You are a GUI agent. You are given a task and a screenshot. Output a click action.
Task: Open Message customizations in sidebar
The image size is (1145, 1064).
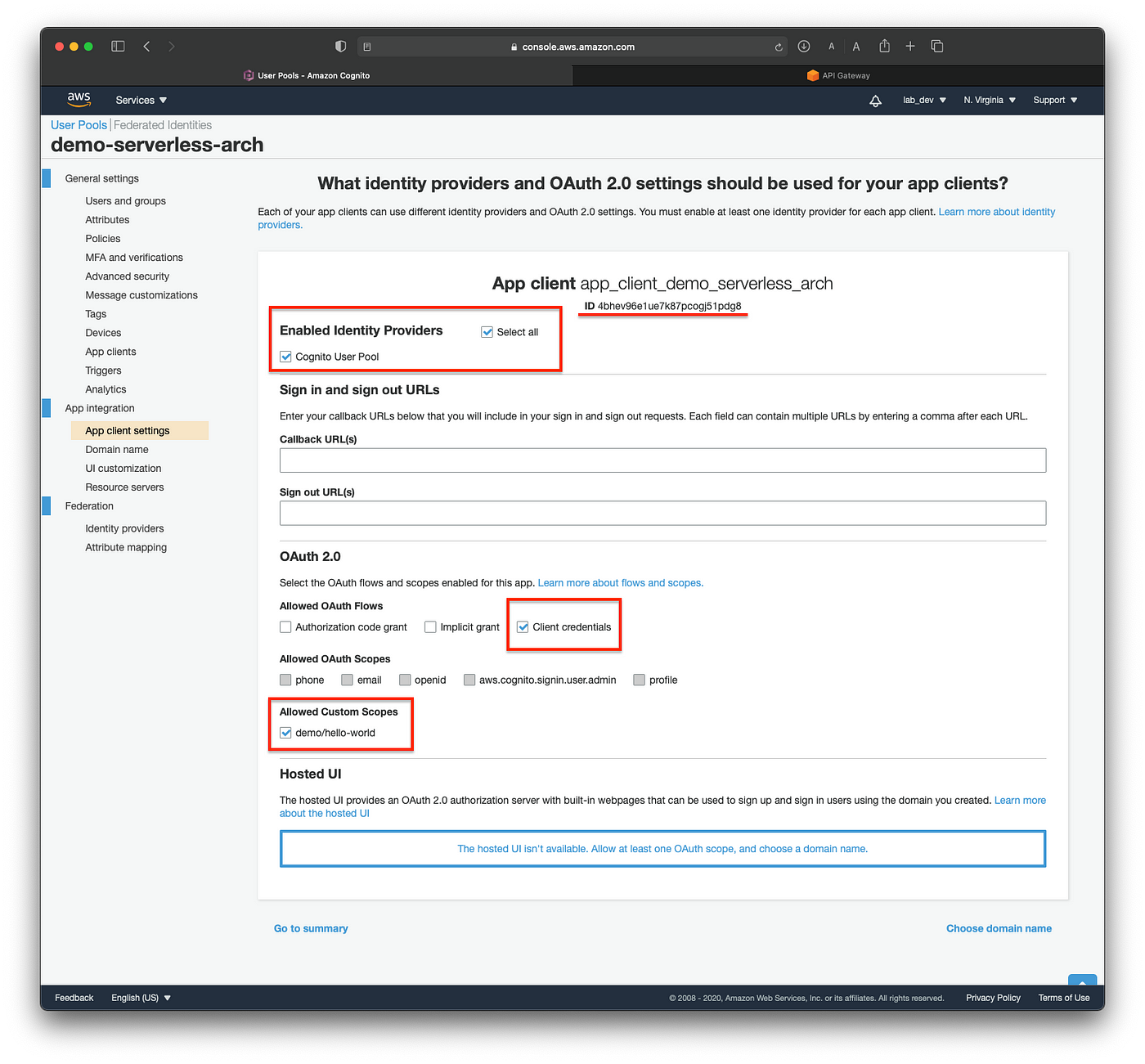[141, 295]
